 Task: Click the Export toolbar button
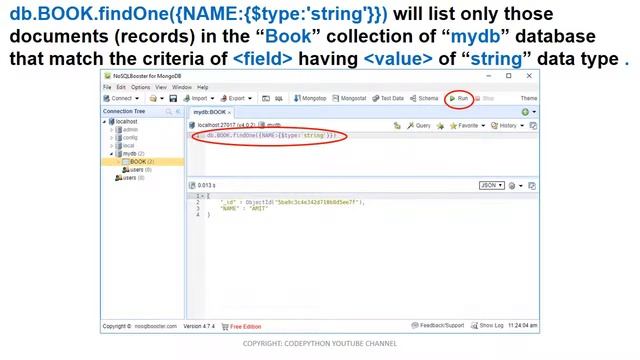tap(233, 98)
